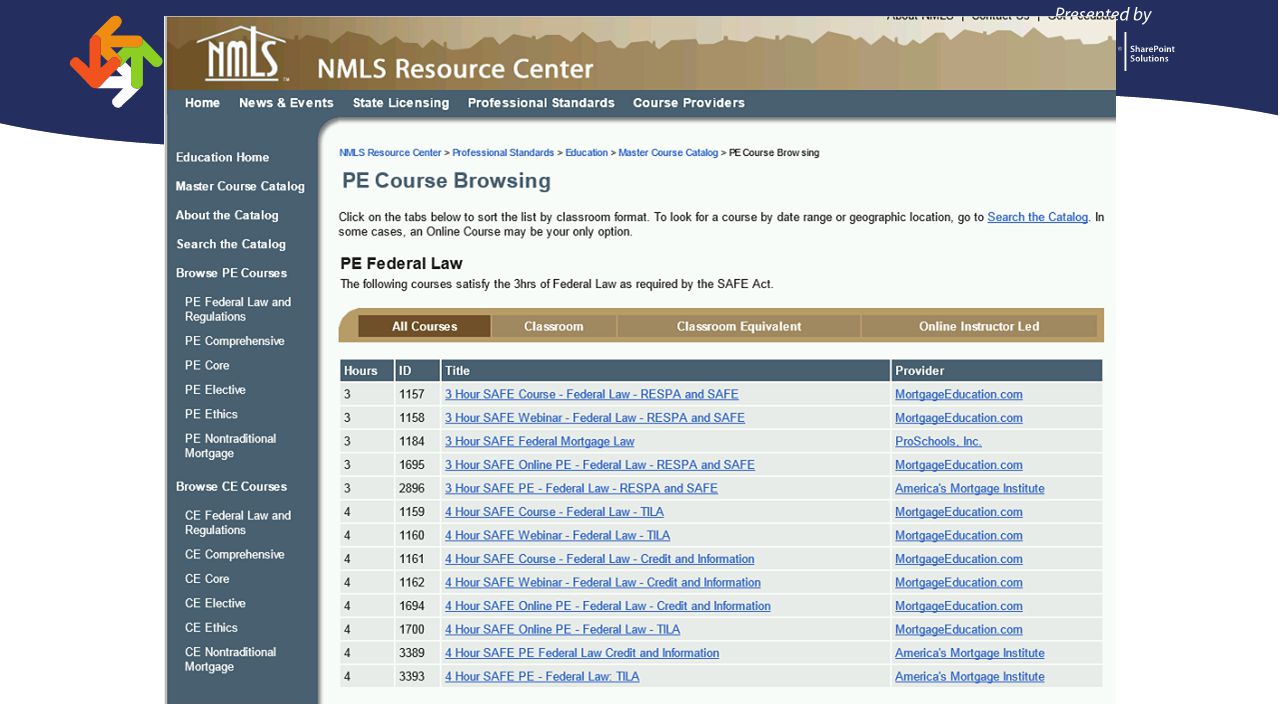Open the Course Providers menu
The image size is (1280, 720).
click(x=688, y=103)
